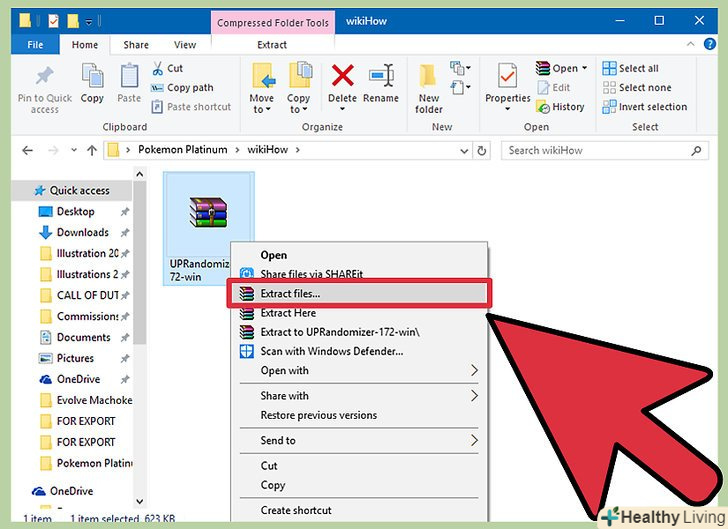Select Scan with Windows Defender...

359,351
